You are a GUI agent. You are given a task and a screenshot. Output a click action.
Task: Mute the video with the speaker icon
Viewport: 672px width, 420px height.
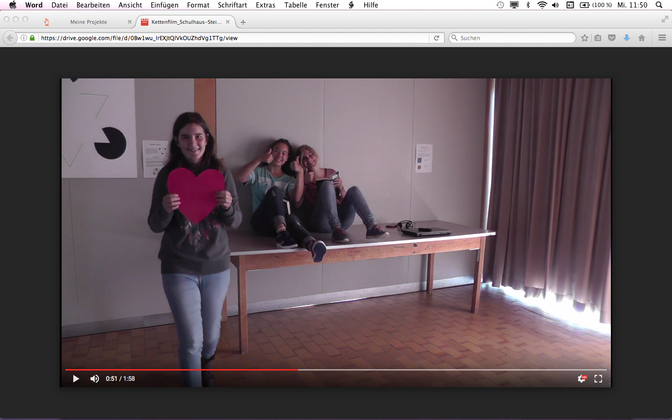(x=95, y=379)
